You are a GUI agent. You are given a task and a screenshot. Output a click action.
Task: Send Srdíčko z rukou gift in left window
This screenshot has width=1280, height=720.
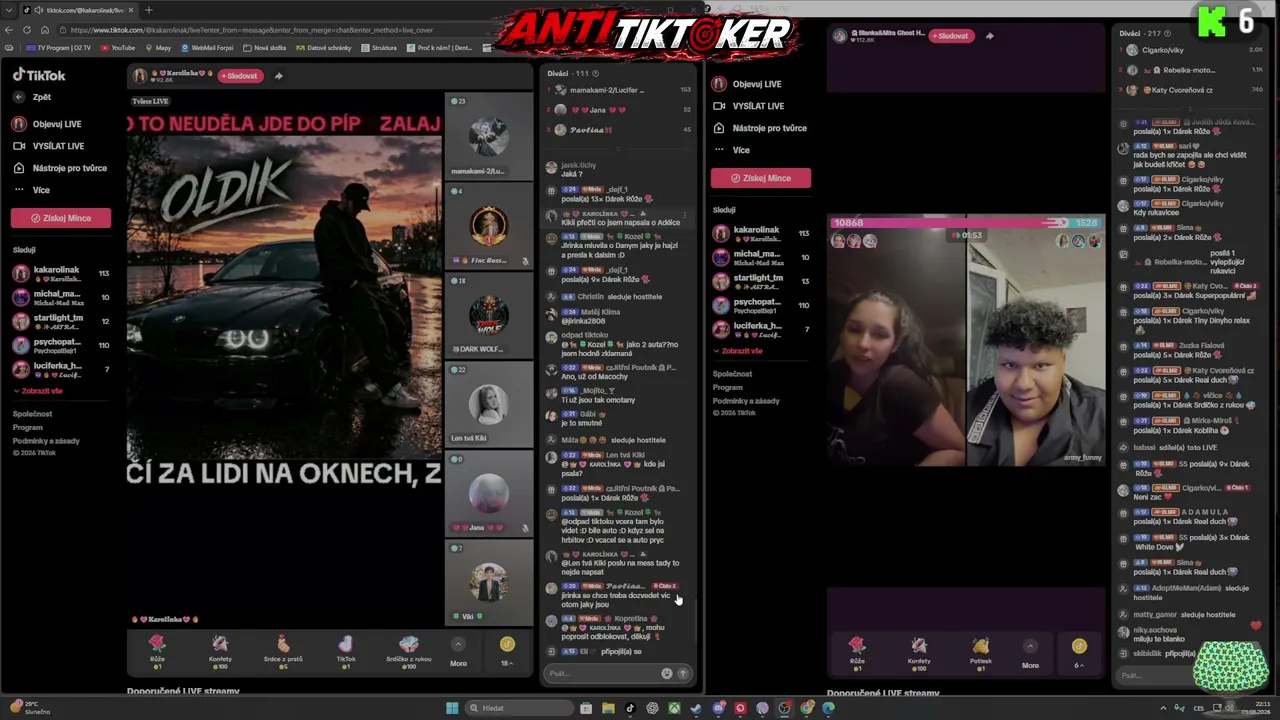(x=409, y=650)
